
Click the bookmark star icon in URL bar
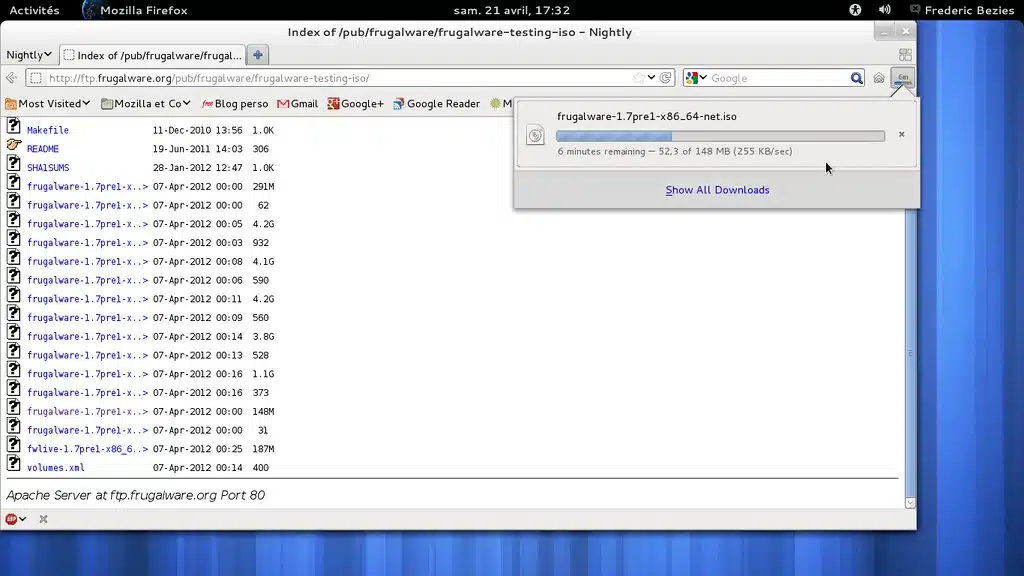[x=638, y=78]
